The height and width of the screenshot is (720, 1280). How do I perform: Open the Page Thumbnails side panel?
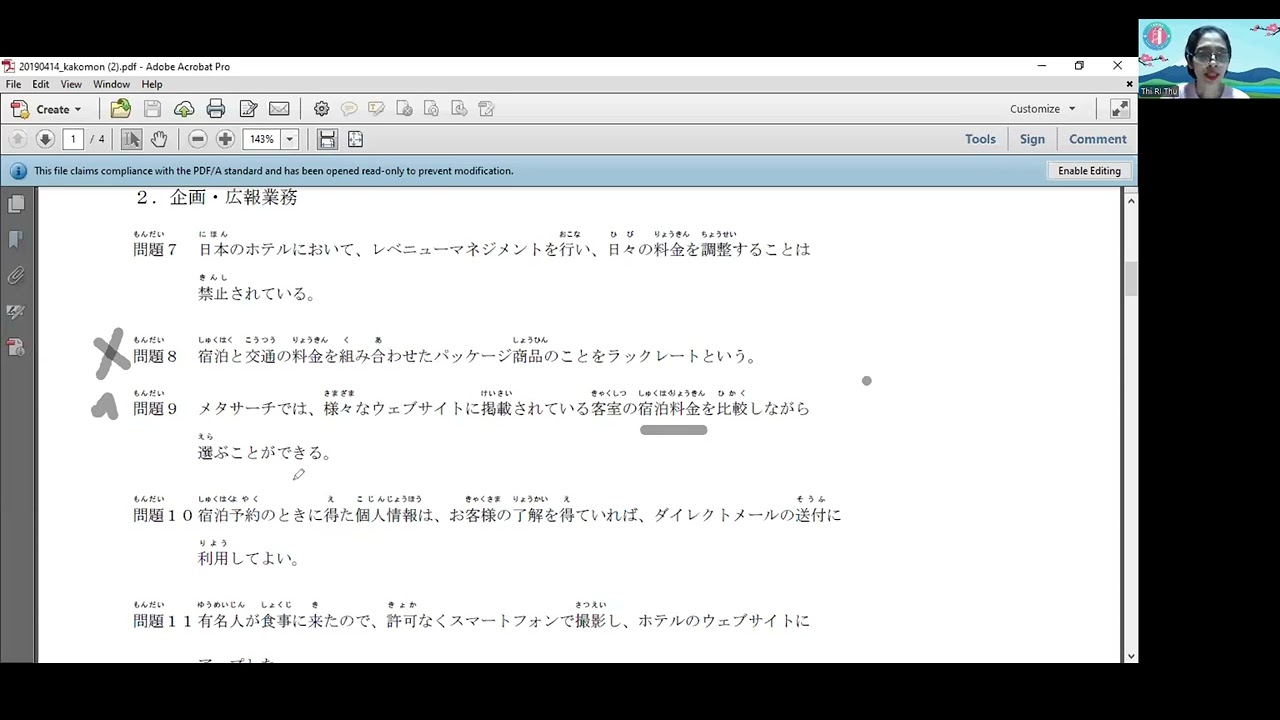(15, 204)
